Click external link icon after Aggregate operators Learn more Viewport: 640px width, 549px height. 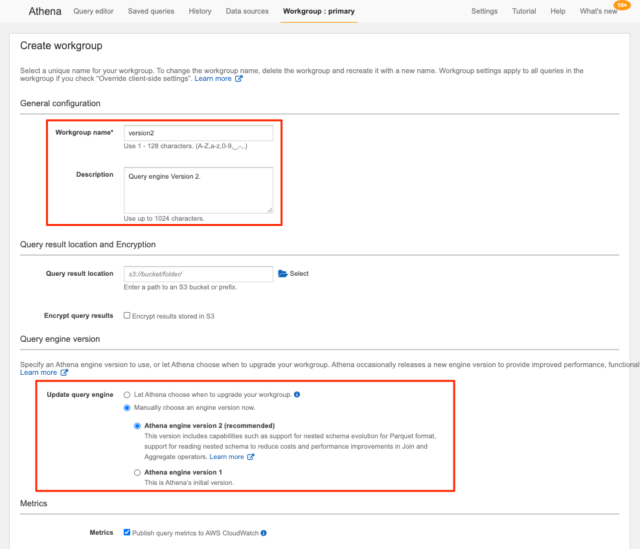251,457
